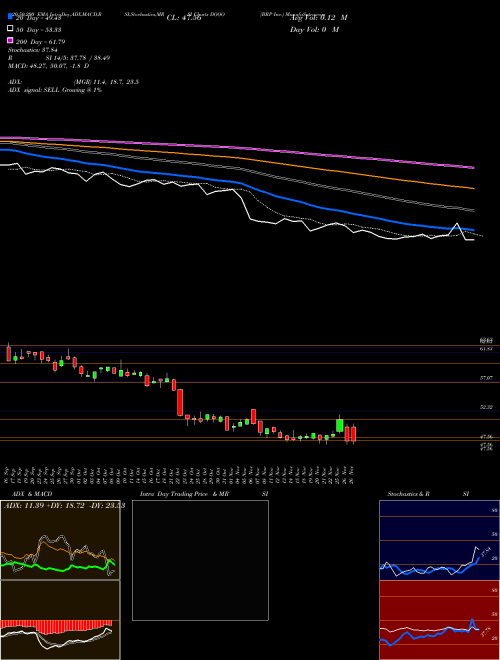Viewport: 500px width, 660px height.
Task: Click the large green candlestick near the chart end
Action: point(339,426)
